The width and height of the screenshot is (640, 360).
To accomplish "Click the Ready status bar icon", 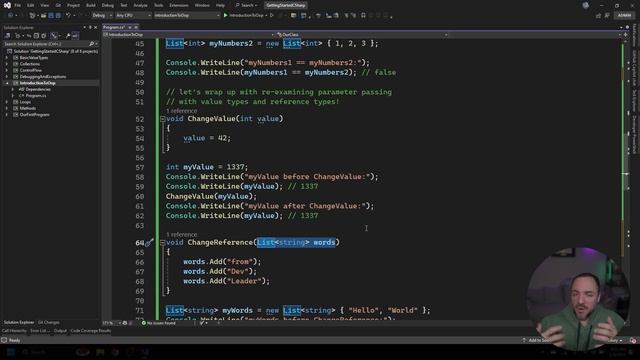I will point(4,340).
